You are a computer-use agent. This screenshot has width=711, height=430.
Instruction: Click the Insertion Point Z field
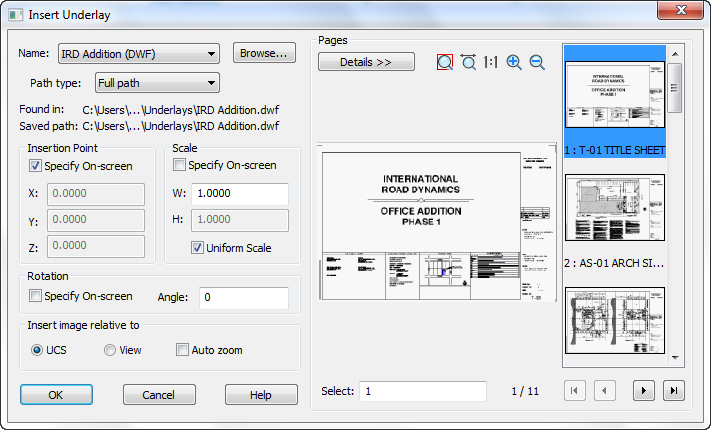coord(96,246)
